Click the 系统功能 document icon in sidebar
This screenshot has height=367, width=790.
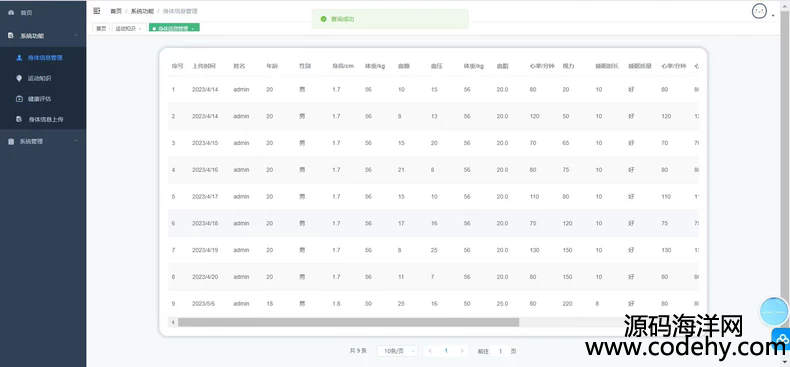pos(11,36)
